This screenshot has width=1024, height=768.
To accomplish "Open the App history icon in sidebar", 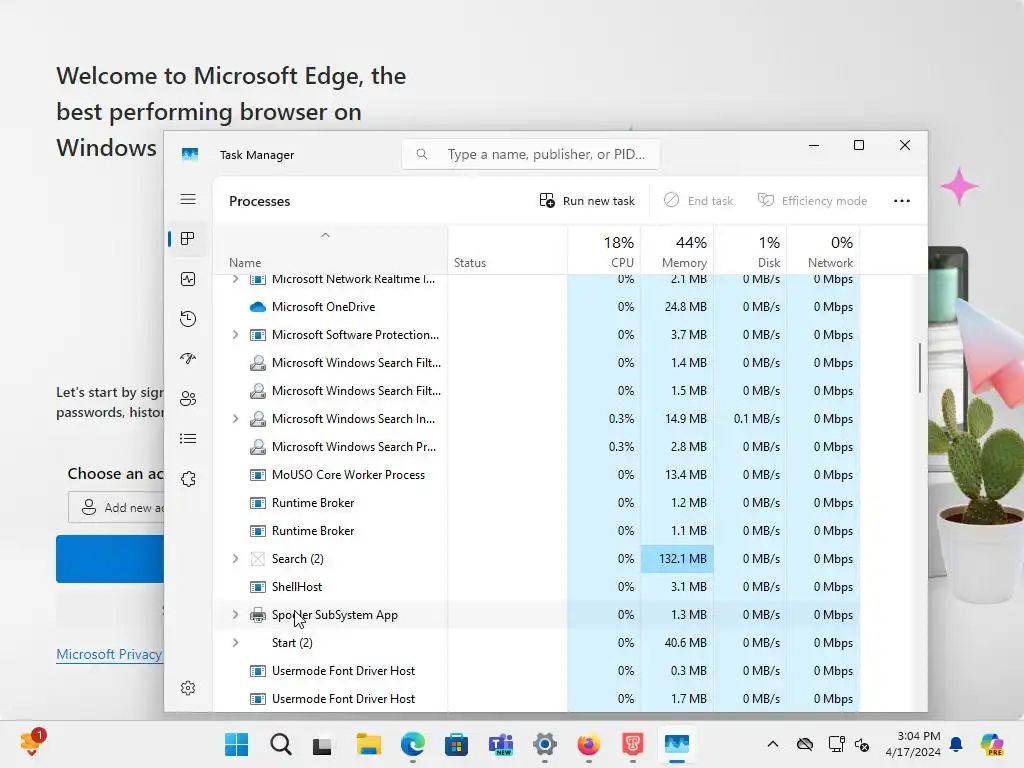I will [x=188, y=319].
